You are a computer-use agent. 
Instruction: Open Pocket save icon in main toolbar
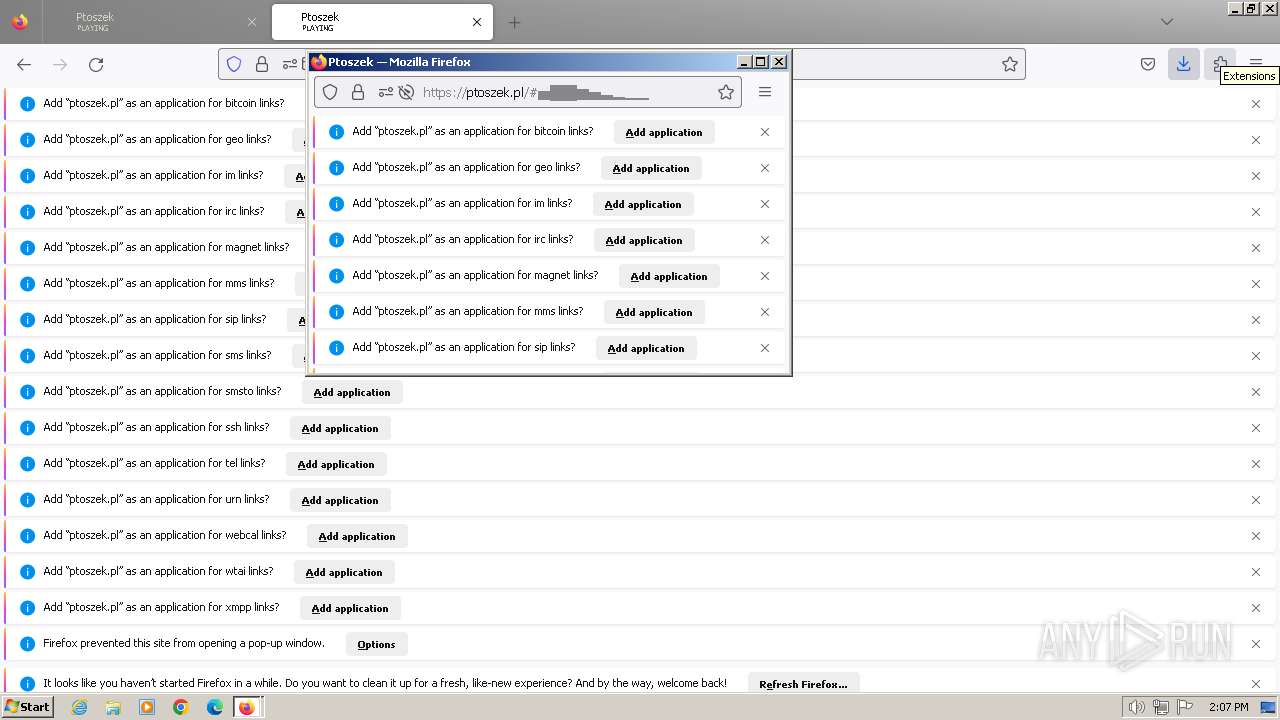(x=1148, y=64)
